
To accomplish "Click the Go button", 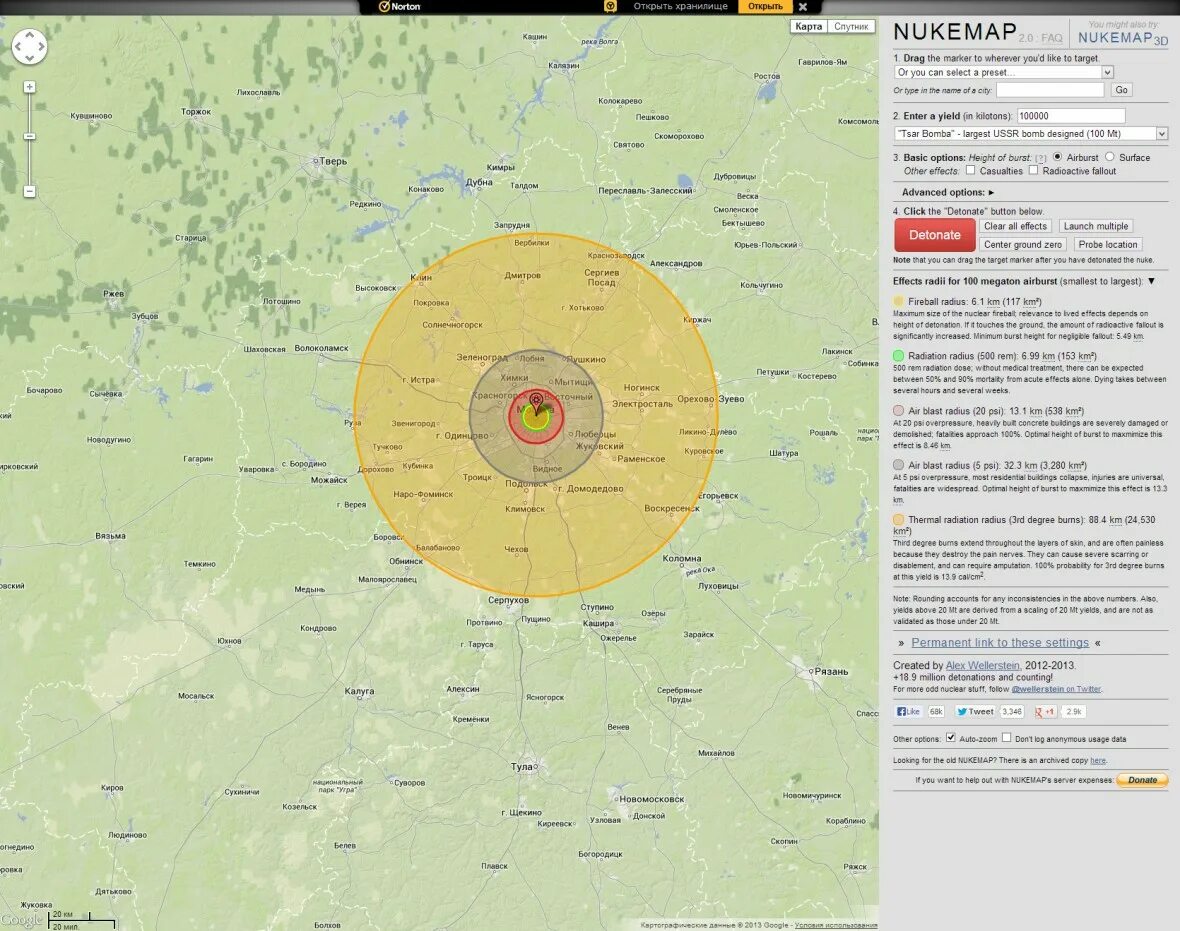I will 1121,90.
